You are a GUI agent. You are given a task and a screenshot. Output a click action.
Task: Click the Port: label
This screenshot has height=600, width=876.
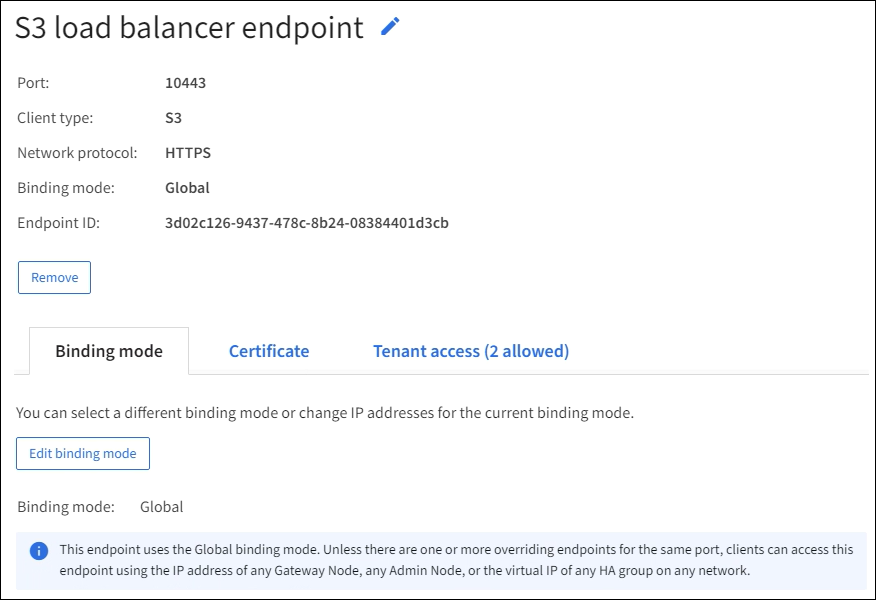[33, 83]
